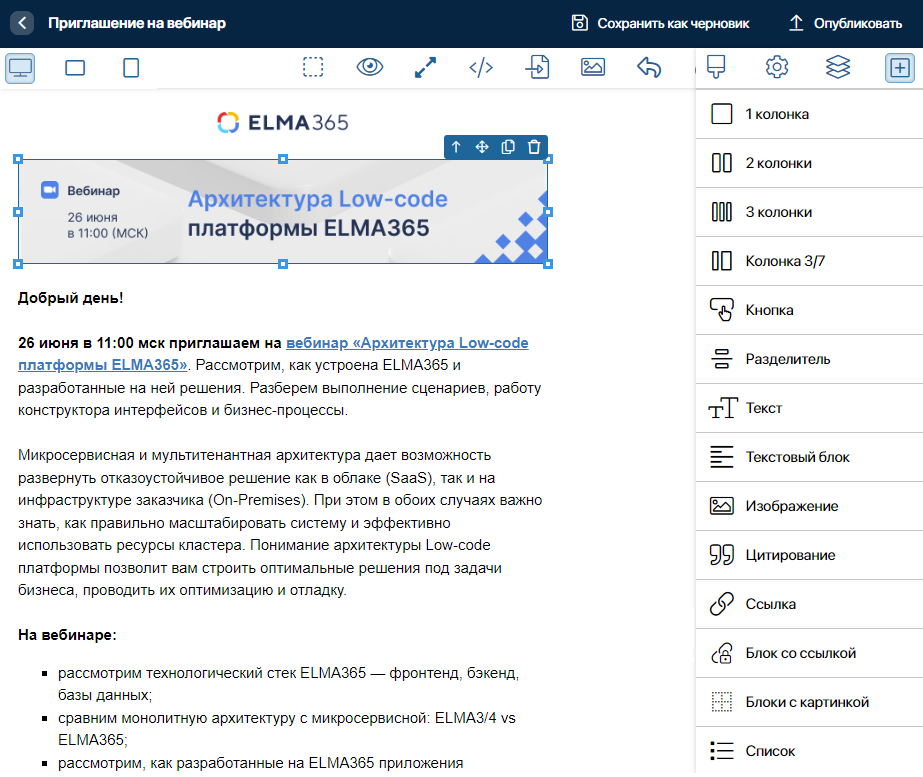This screenshot has width=923, height=777.
Task: Pick the Блок со ссылкой item
Action: (x=809, y=653)
